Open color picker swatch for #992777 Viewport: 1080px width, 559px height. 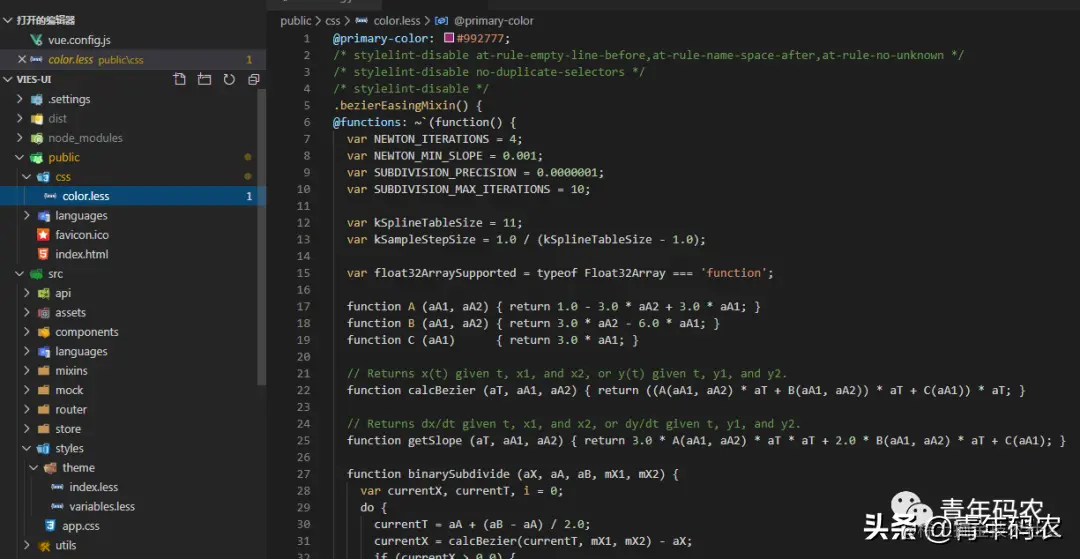pos(448,38)
